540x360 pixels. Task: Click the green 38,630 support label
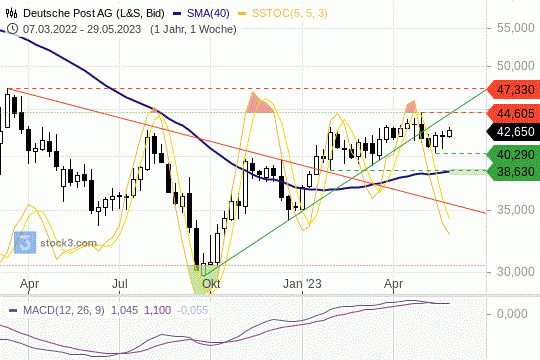pos(513,172)
